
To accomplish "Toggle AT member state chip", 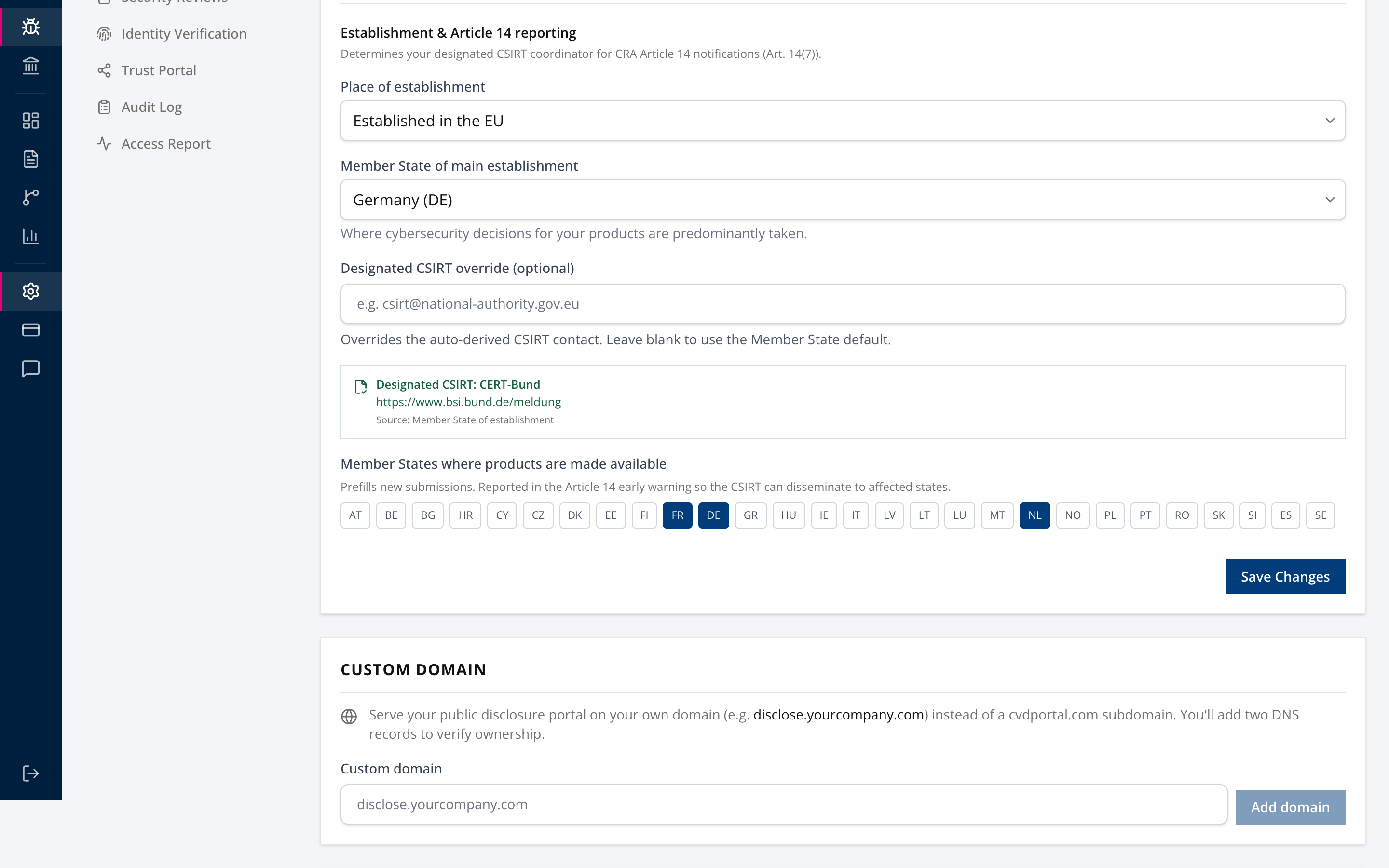I will coord(355,515).
